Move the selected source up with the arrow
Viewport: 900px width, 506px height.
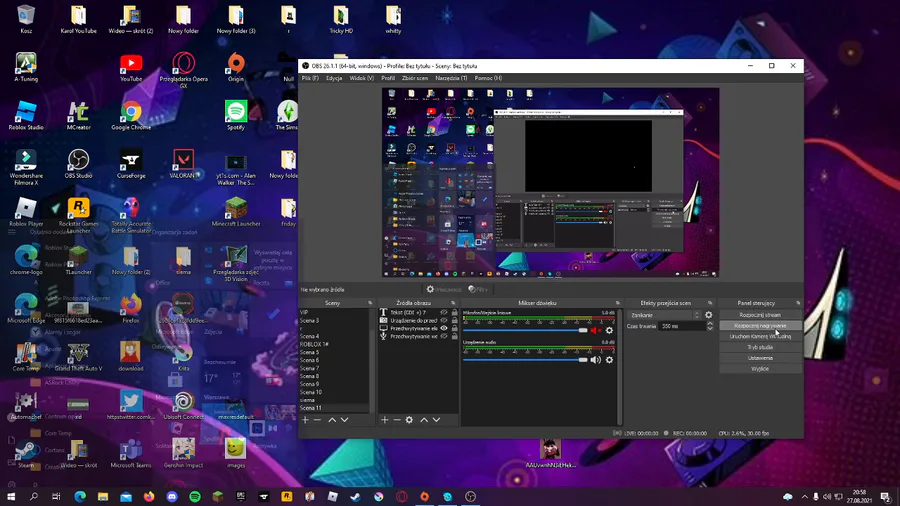click(424, 420)
